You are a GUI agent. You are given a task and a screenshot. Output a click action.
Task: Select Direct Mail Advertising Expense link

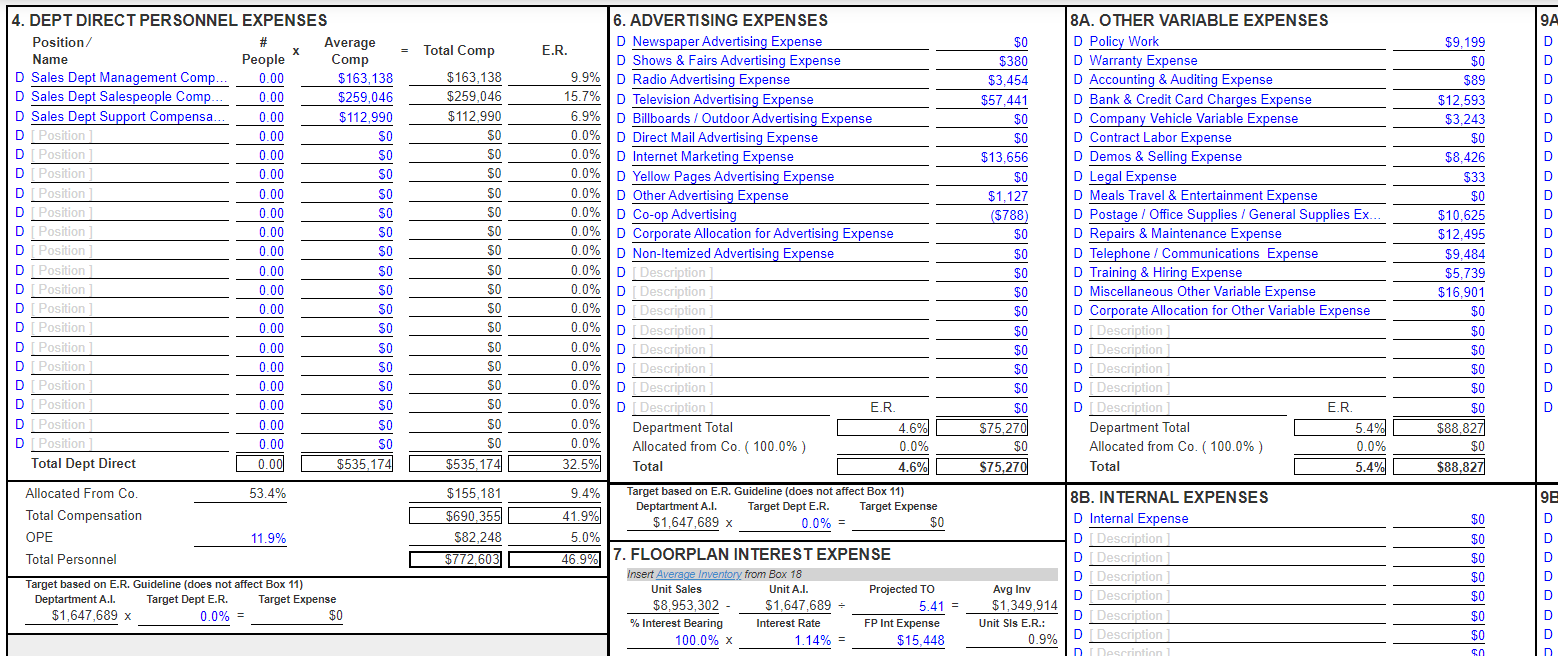tap(725, 137)
